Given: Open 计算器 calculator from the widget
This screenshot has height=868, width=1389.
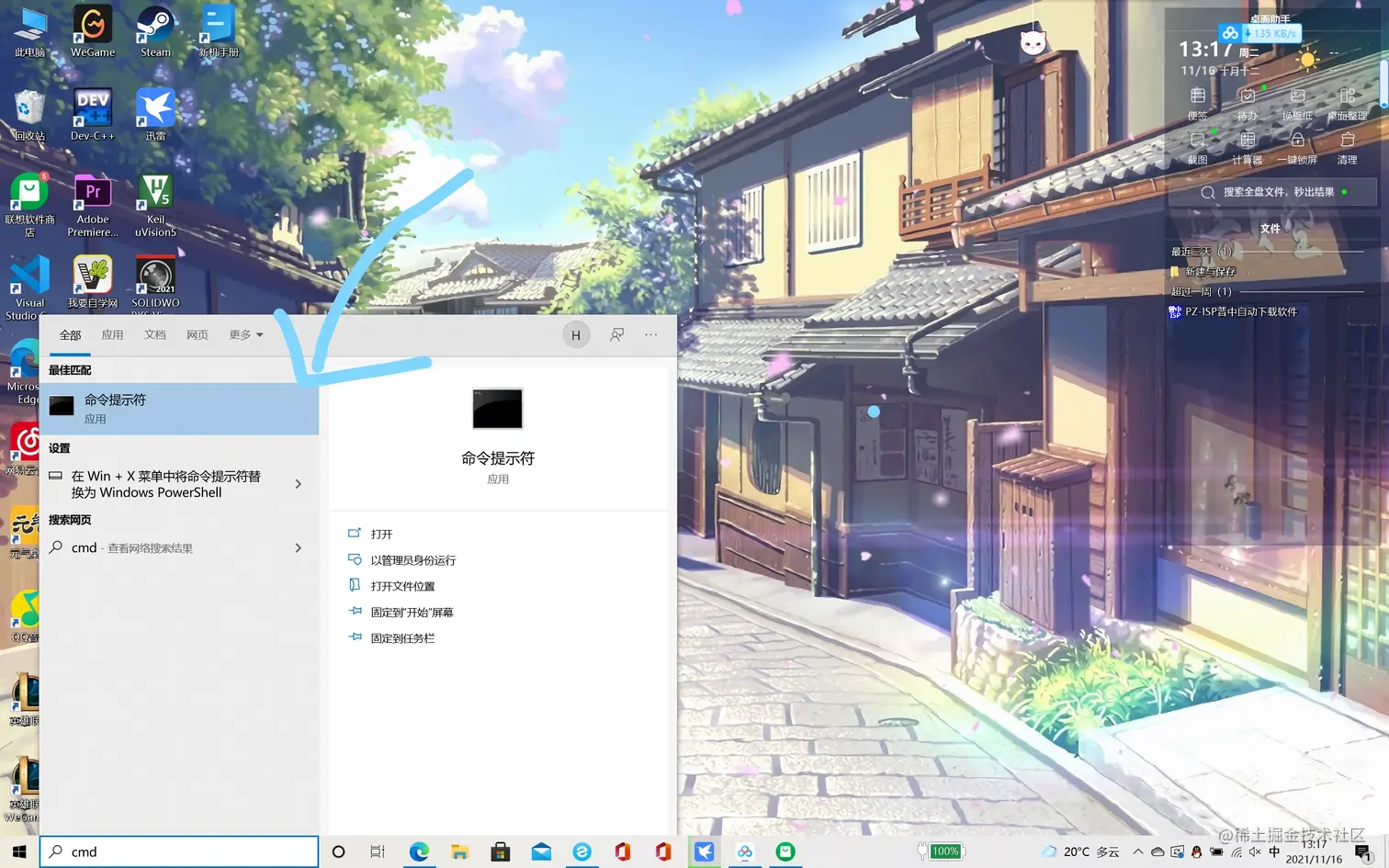Looking at the screenshot, I should pyautogui.click(x=1247, y=148).
